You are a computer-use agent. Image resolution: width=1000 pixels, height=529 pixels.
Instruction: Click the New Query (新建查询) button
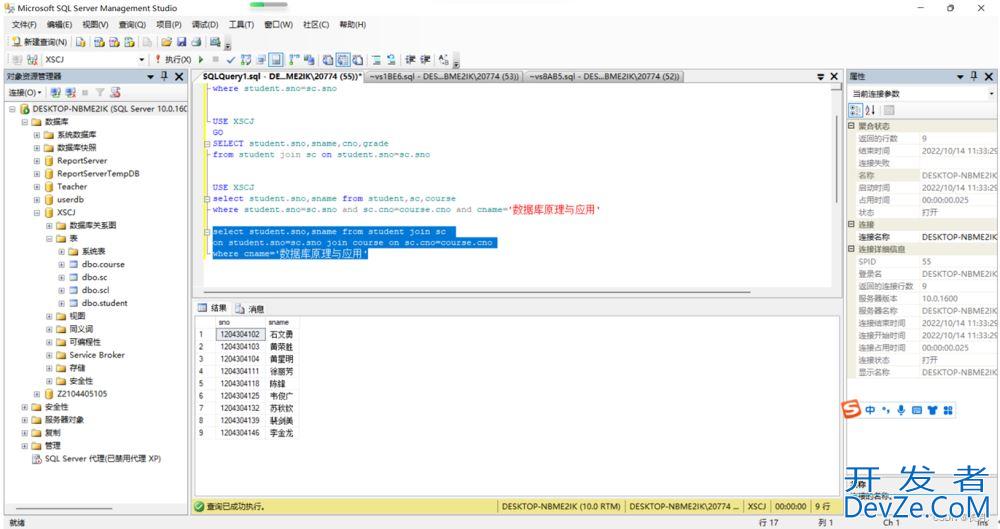40,42
